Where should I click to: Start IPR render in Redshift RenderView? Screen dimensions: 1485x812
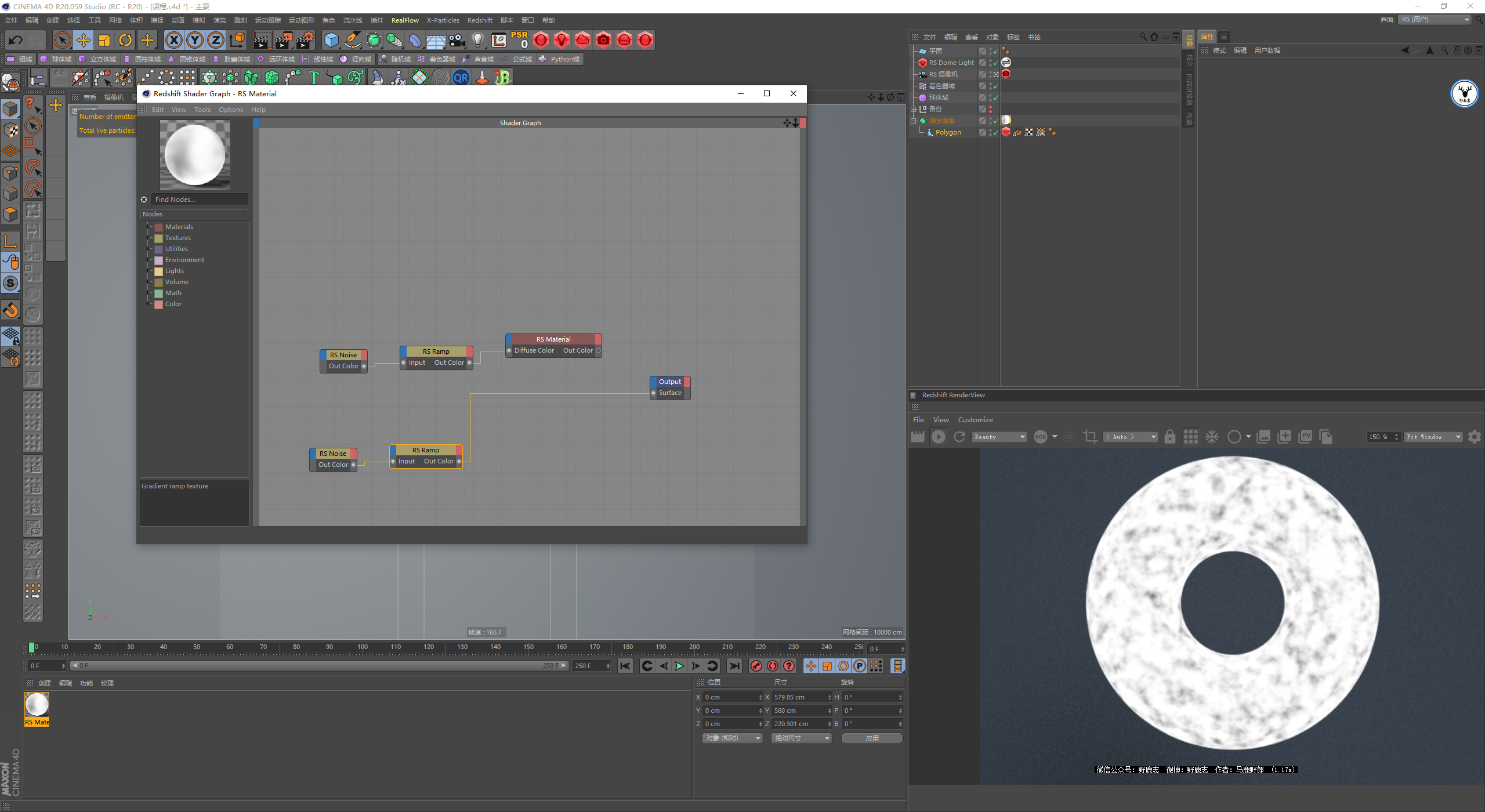click(938, 437)
